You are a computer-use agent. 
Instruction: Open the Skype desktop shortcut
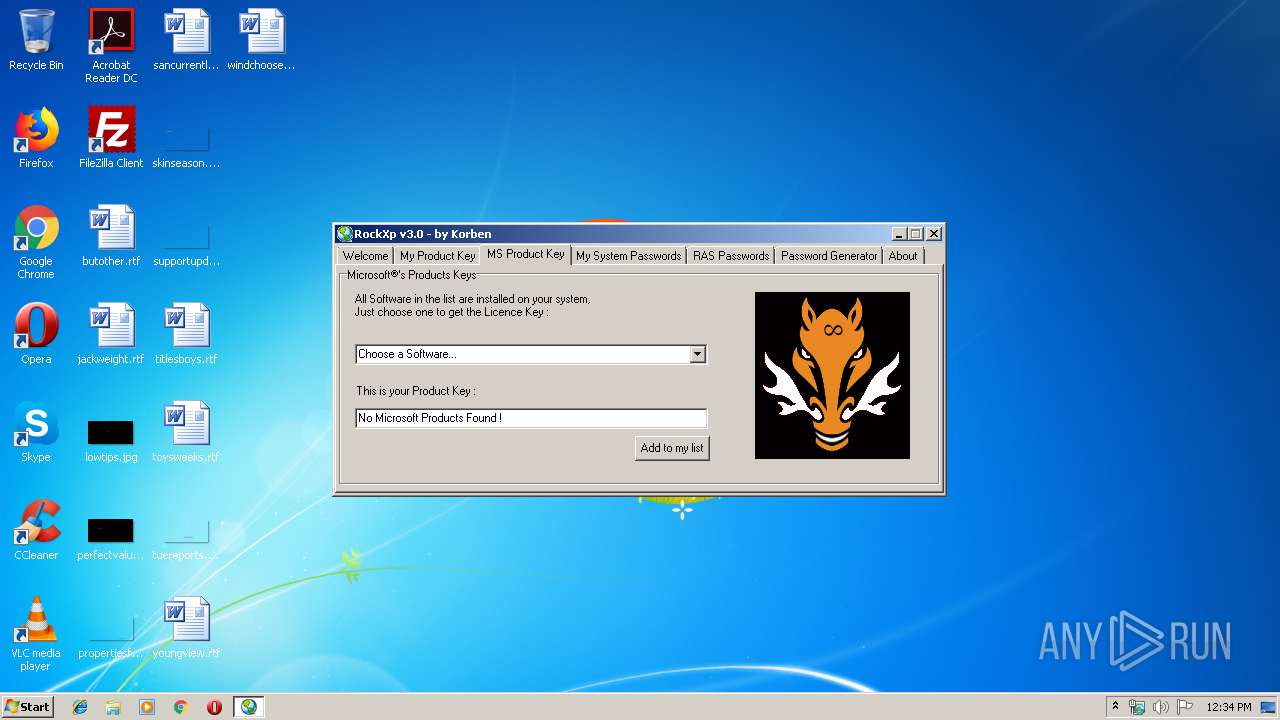point(36,432)
